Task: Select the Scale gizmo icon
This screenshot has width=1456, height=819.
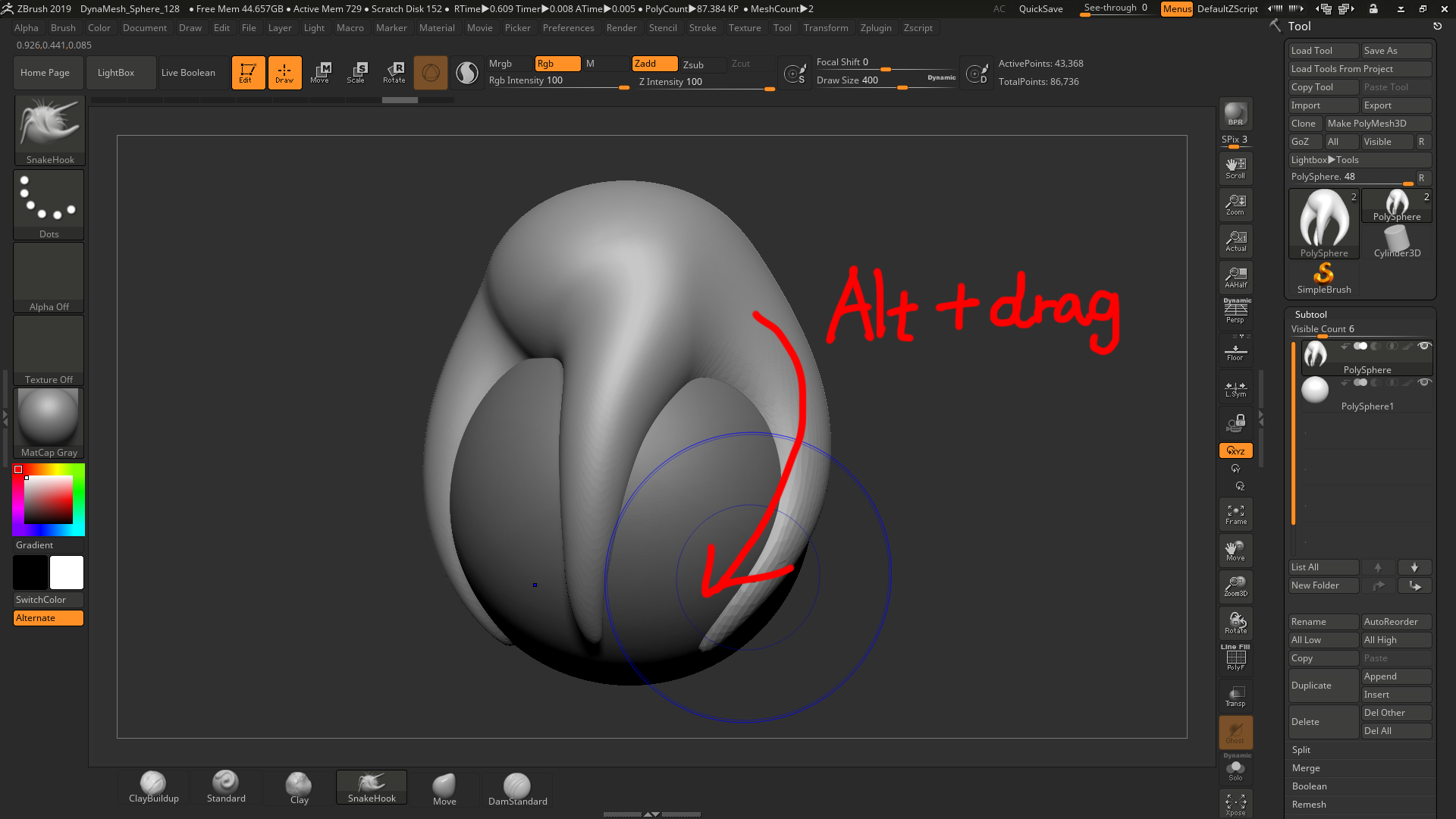Action: 356,73
